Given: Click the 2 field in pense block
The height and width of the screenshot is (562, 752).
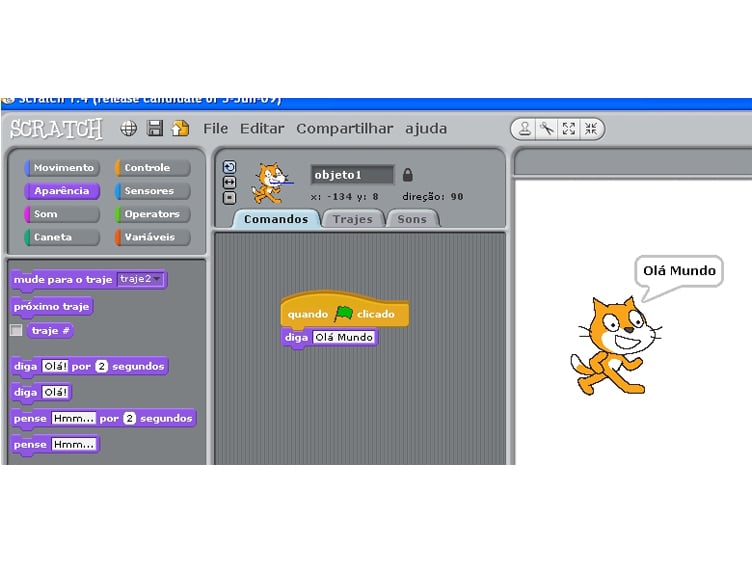Looking at the screenshot, I should click(x=129, y=418).
